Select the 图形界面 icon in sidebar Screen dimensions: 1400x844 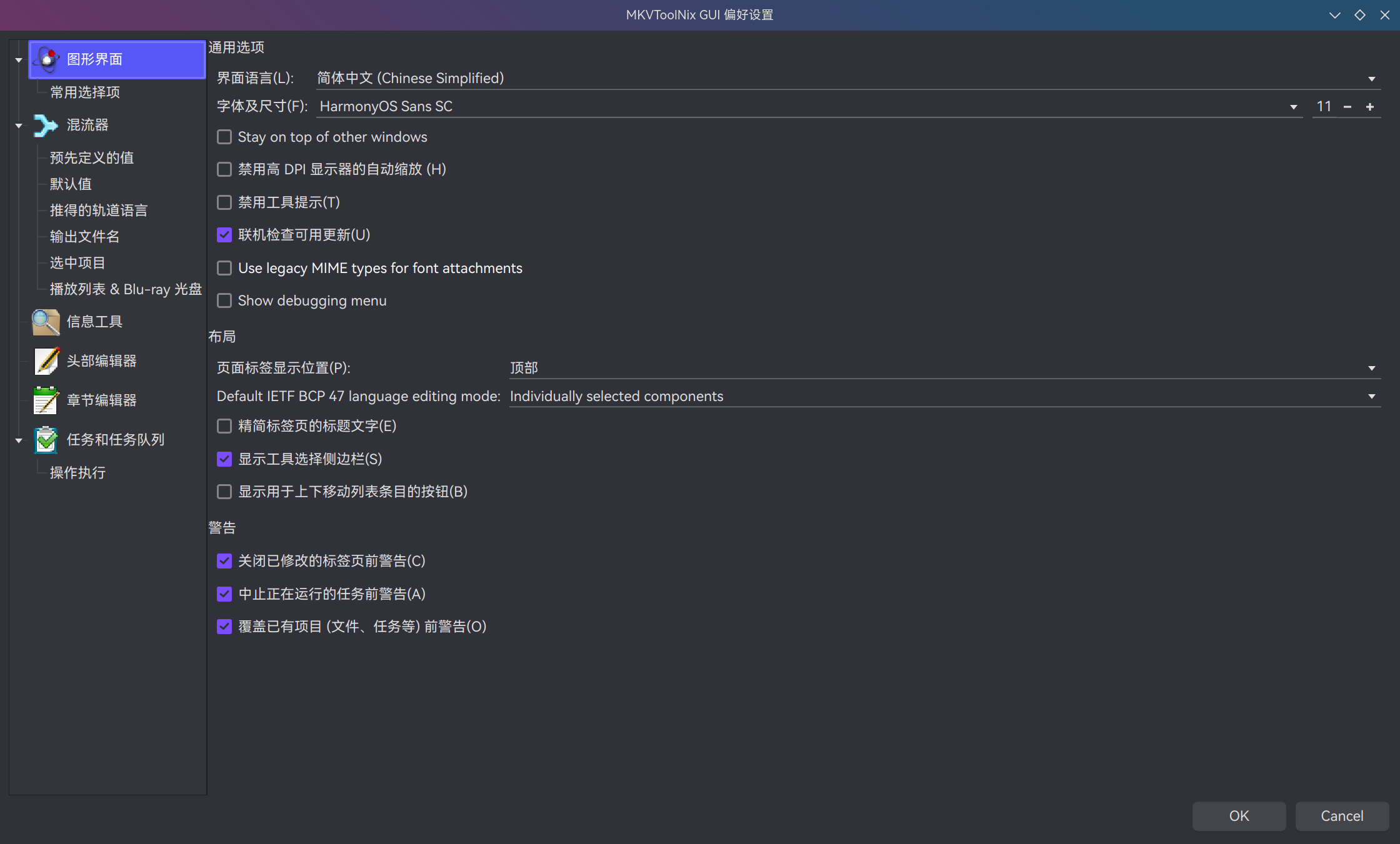point(46,59)
